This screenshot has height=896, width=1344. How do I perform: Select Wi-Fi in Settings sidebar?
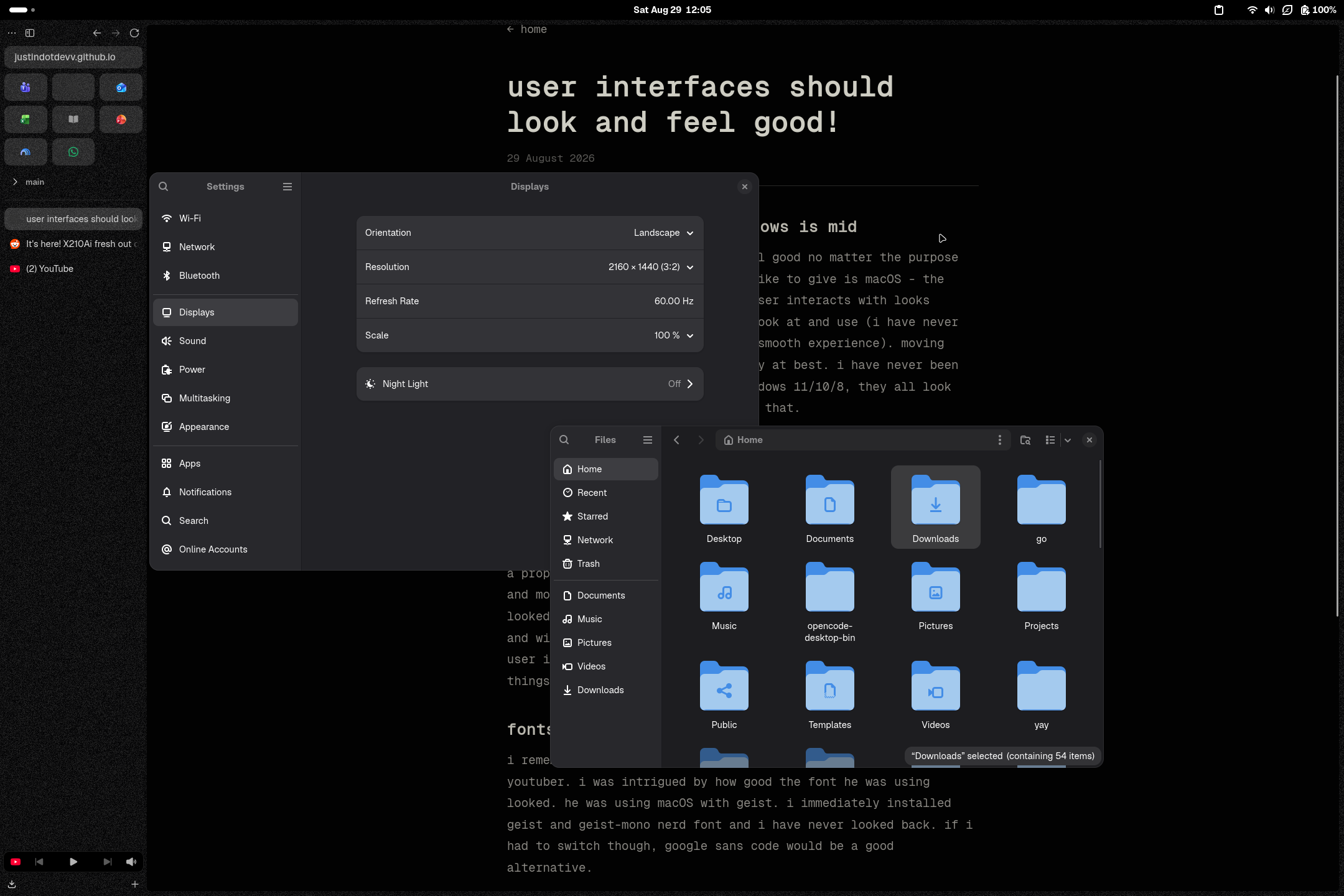tap(225, 218)
